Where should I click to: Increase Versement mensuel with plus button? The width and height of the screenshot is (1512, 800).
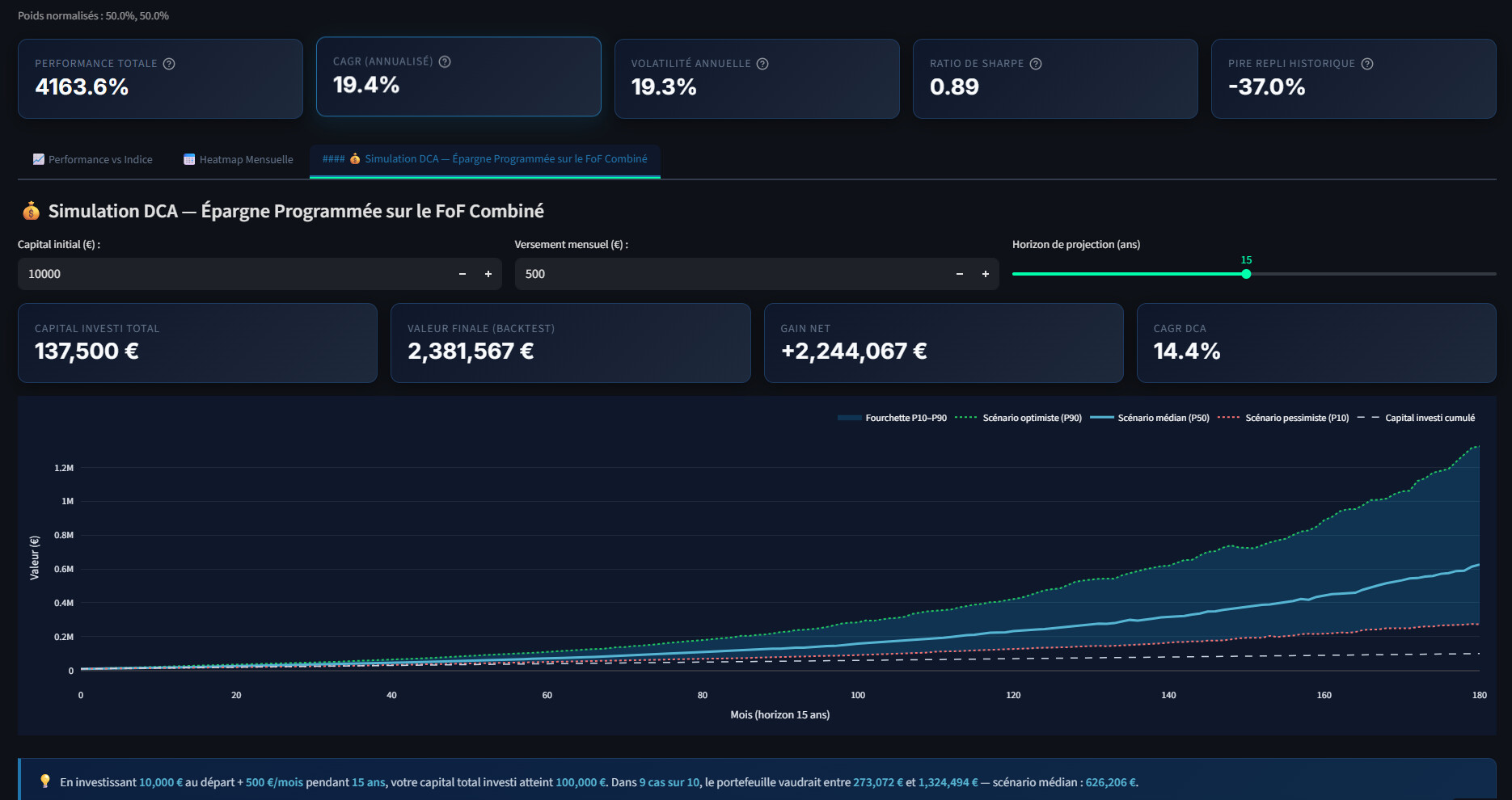coord(986,274)
